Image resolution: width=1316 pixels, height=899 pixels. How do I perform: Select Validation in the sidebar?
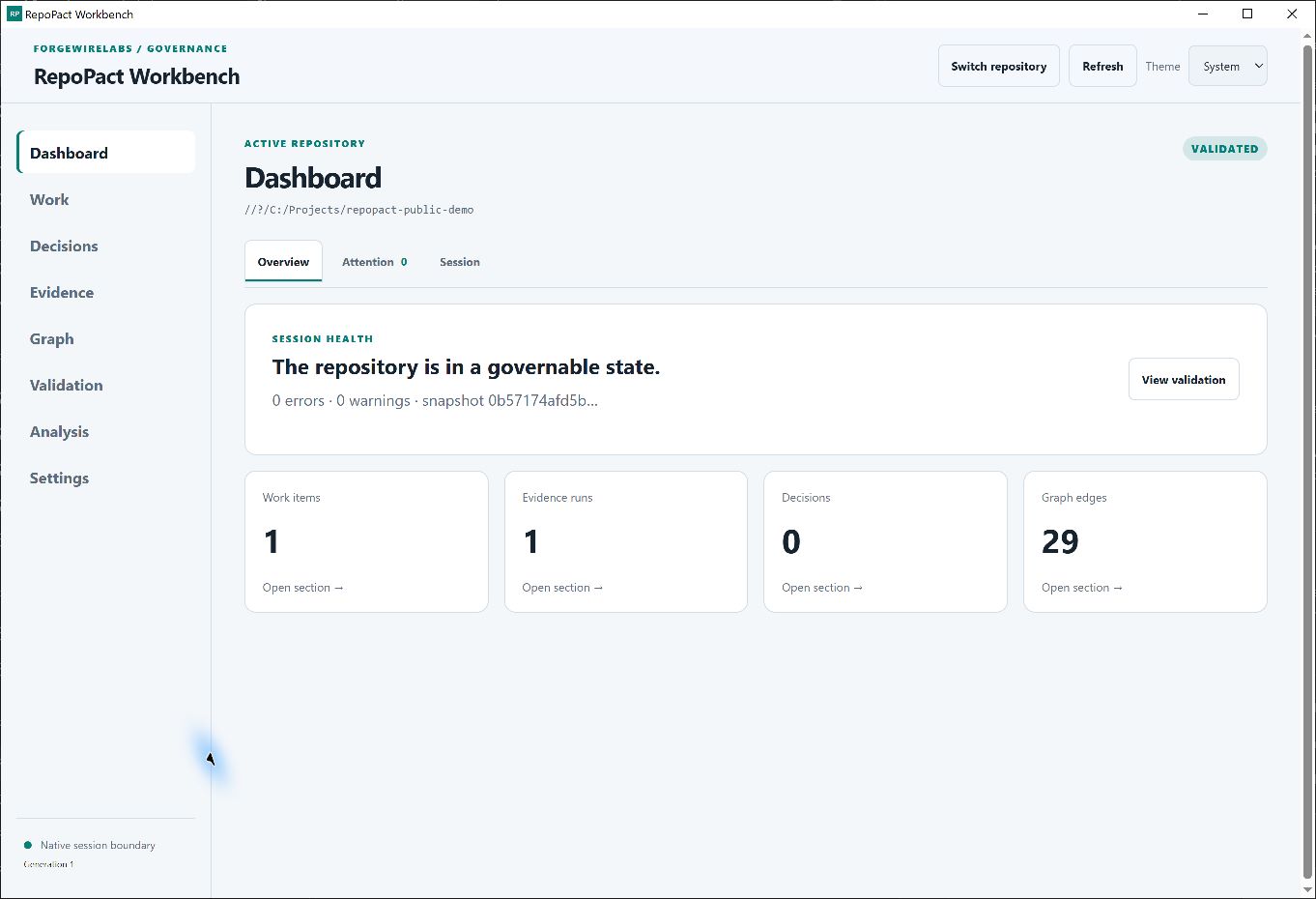106,385
